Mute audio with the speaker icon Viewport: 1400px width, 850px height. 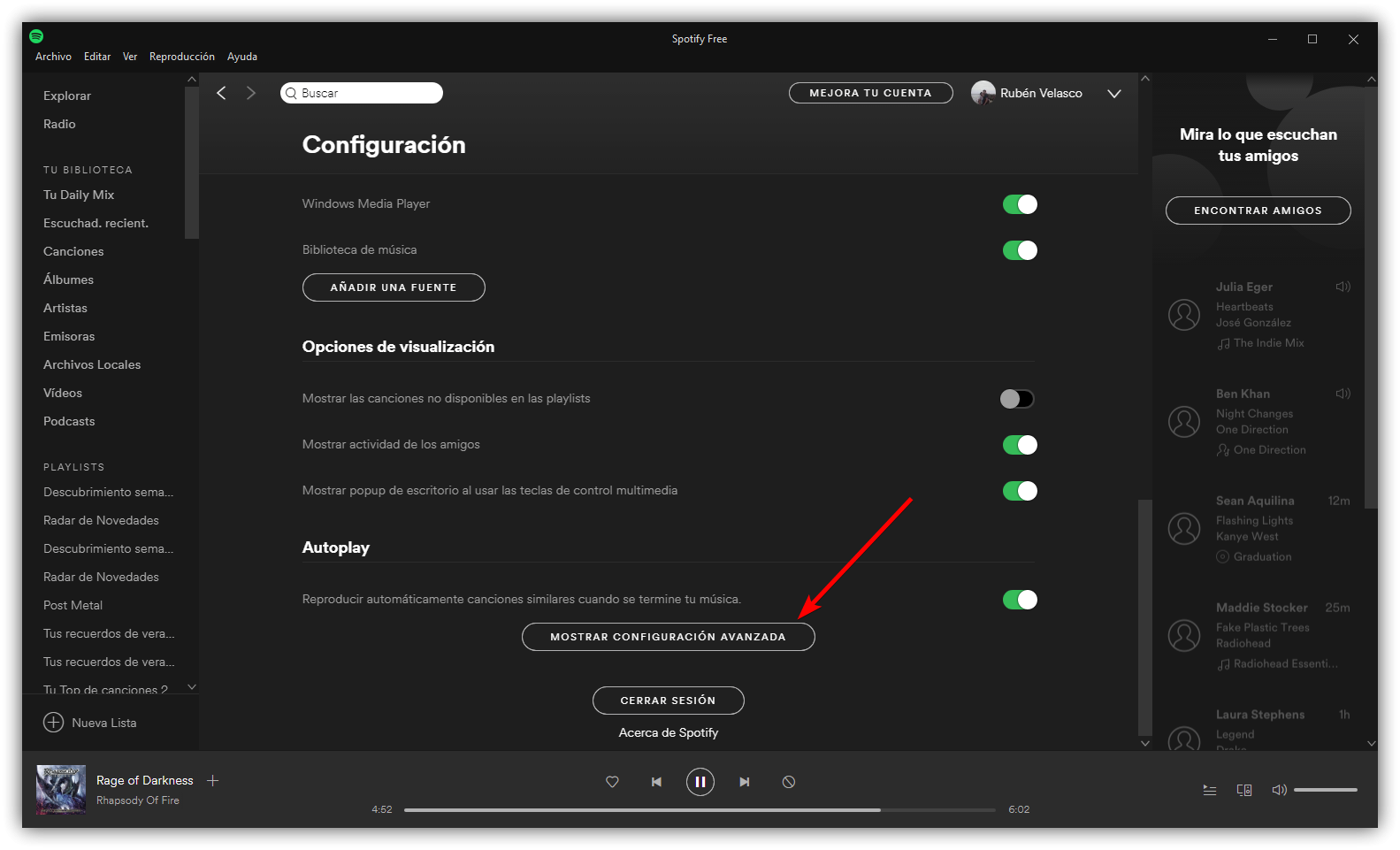click(x=1279, y=790)
